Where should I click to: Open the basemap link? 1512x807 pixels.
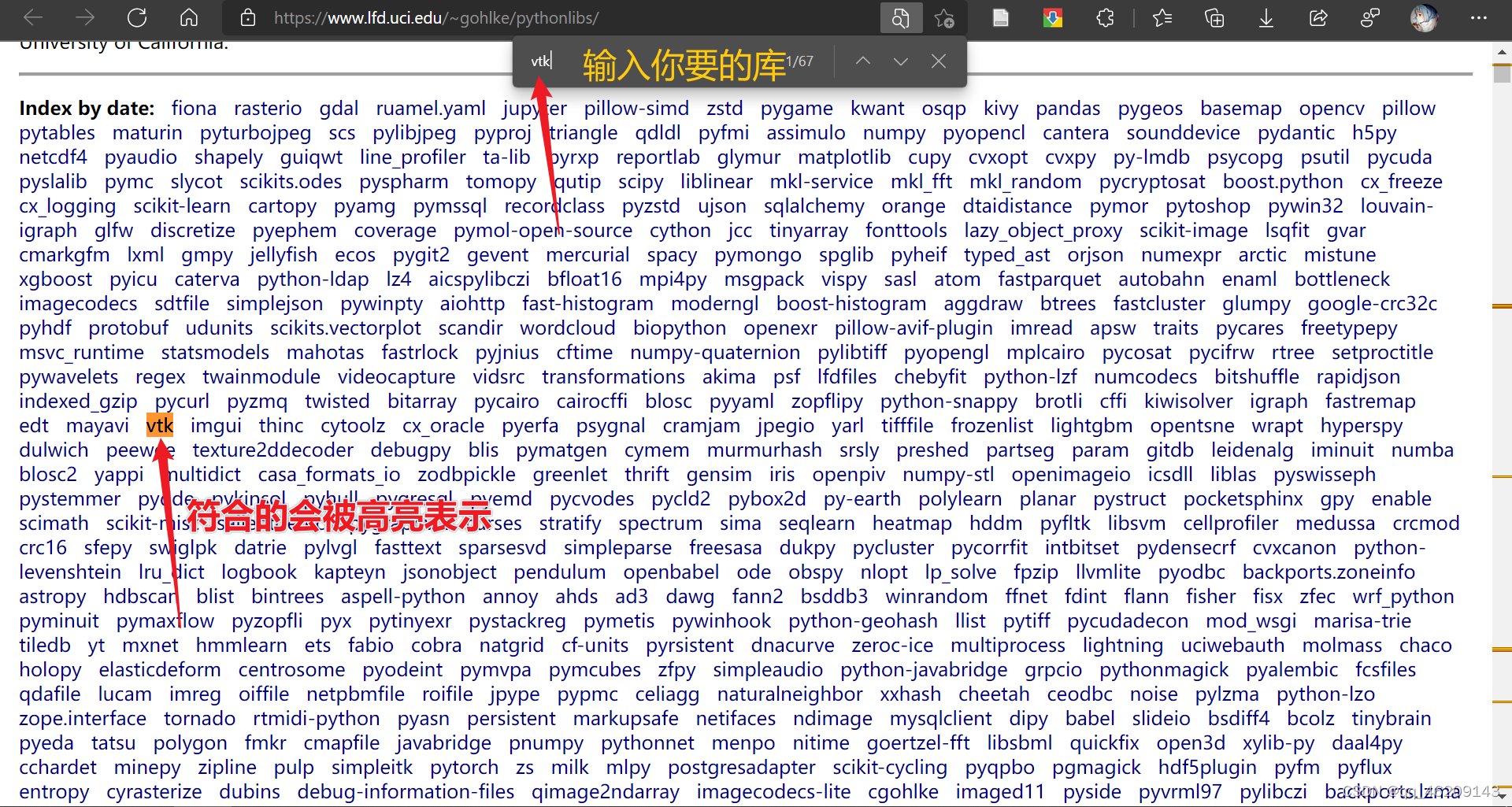click(1241, 109)
